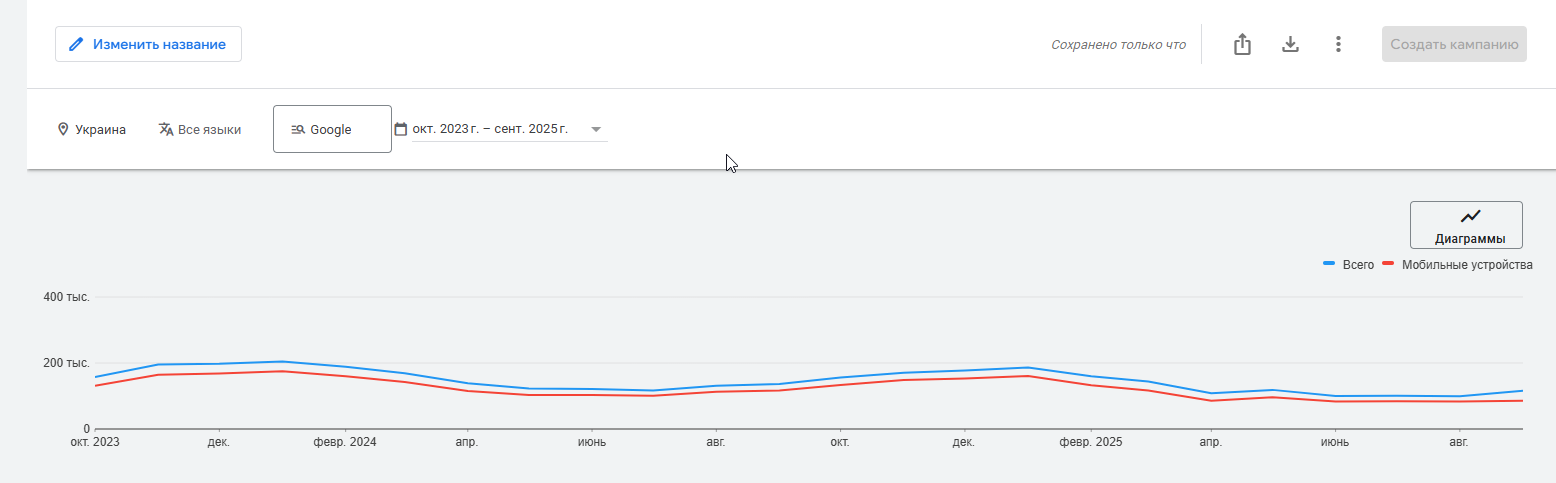Click the share icon in top toolbar

point(1242,44)
